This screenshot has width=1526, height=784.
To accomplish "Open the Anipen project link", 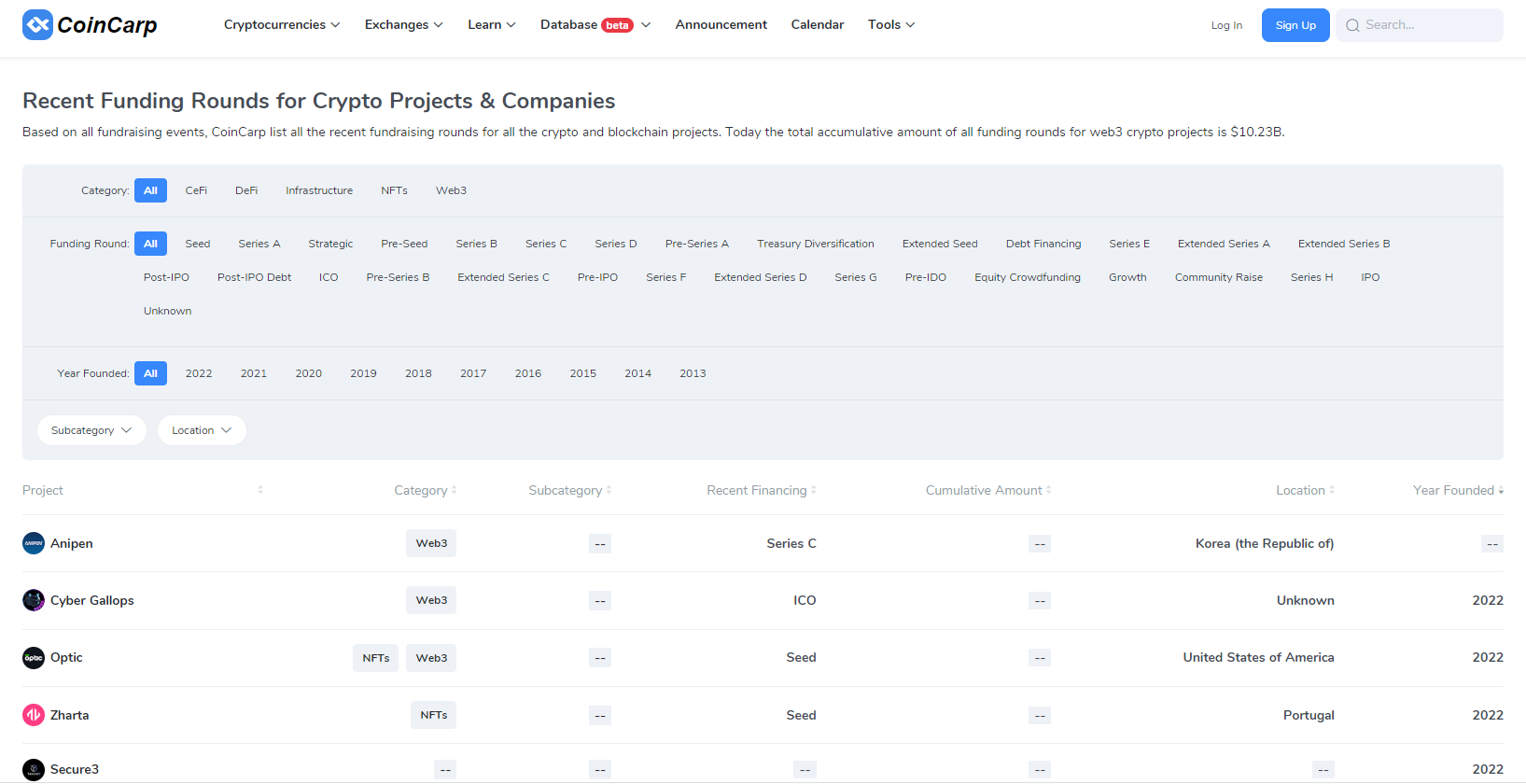I will coord(72,543).
